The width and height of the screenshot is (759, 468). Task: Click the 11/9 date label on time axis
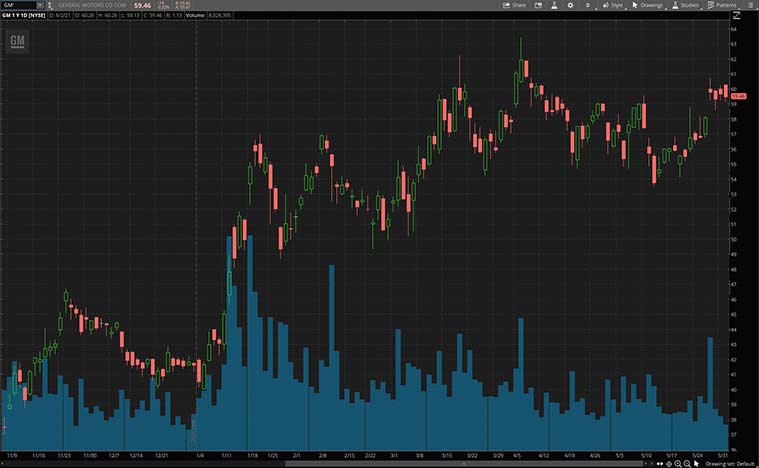pyautogui.click(x=12, y=456)
